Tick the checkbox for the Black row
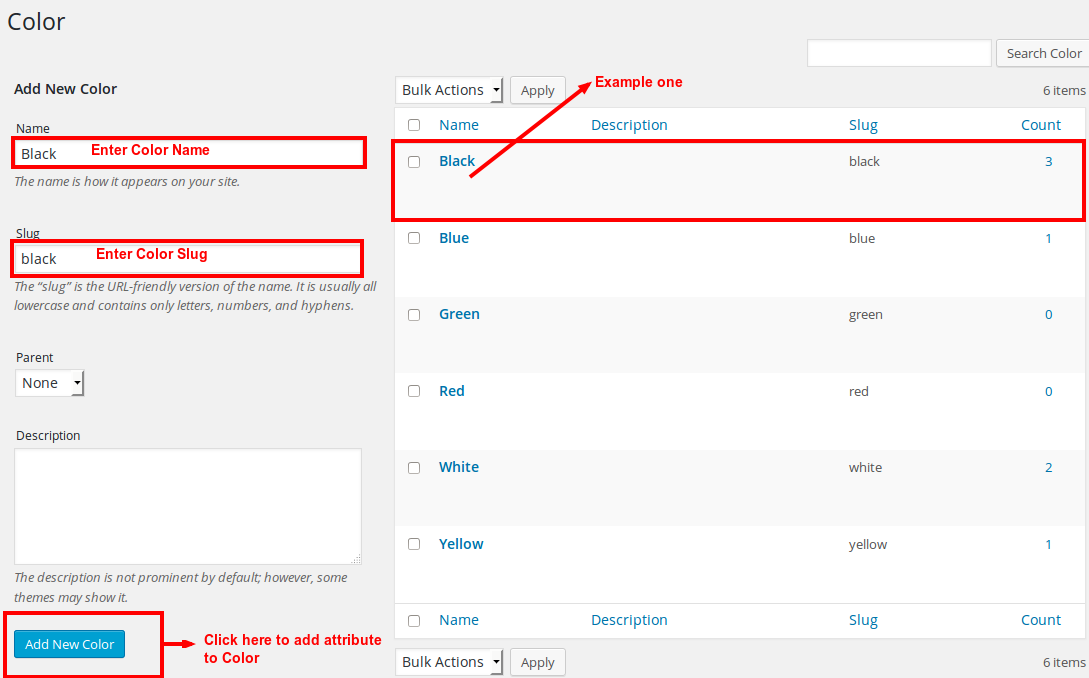 pyautogui.click(x=414, y=162)
